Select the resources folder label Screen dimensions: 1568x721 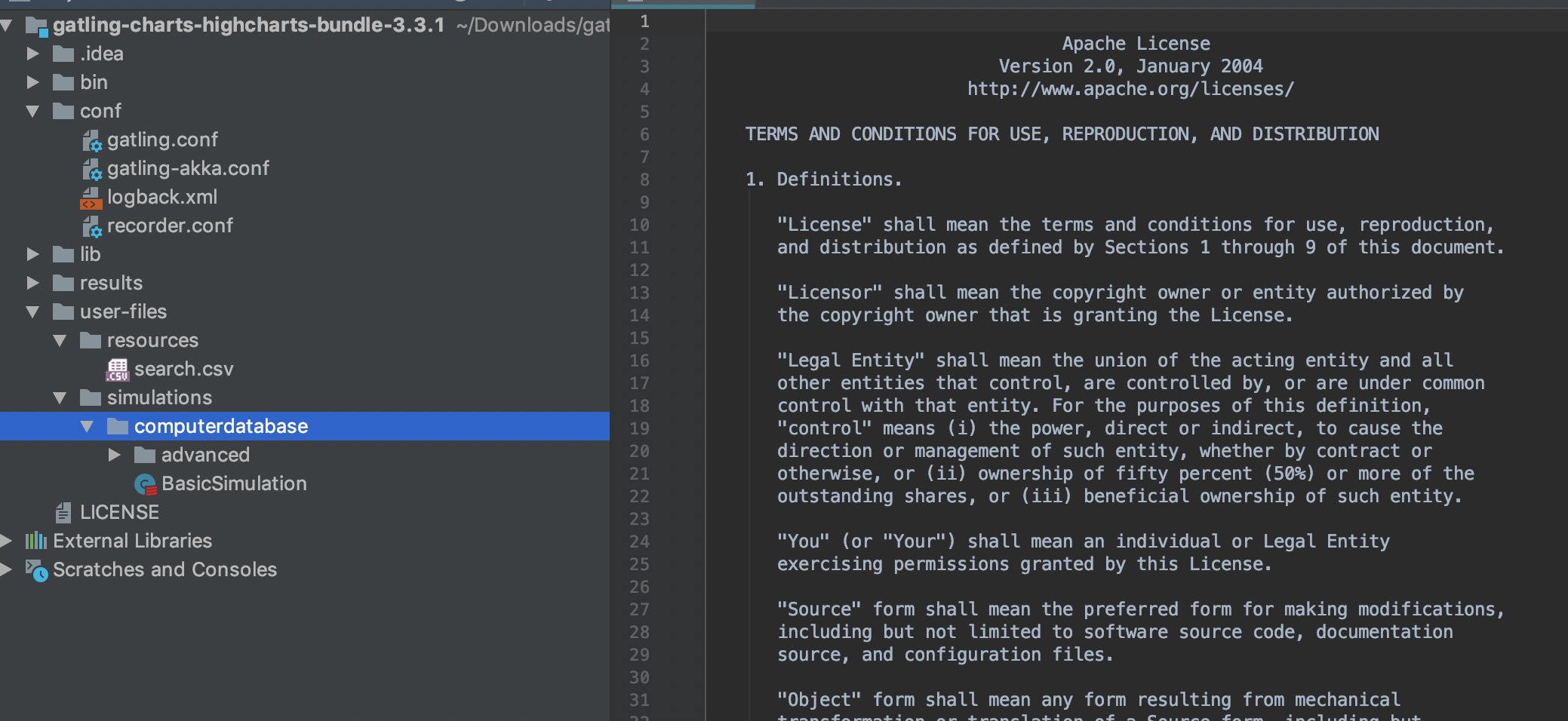pos(152,340)
